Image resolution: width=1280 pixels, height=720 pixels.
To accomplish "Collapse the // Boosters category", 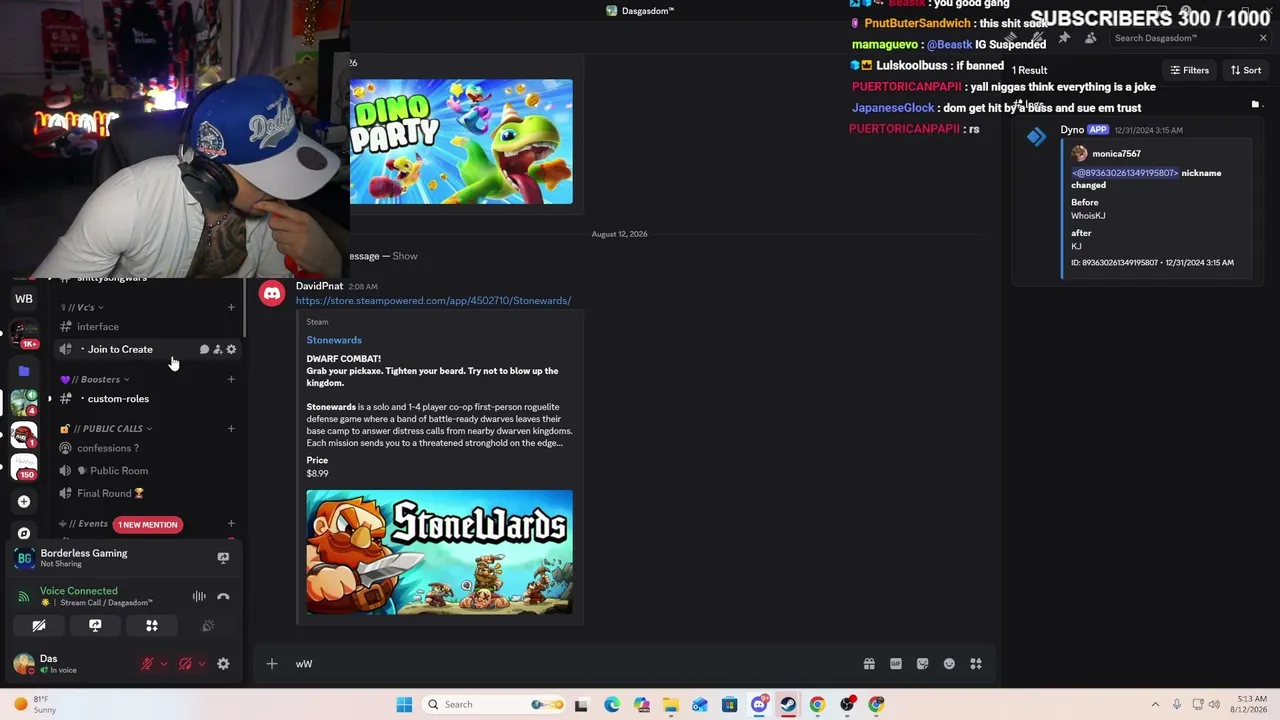I will (95, 379).
